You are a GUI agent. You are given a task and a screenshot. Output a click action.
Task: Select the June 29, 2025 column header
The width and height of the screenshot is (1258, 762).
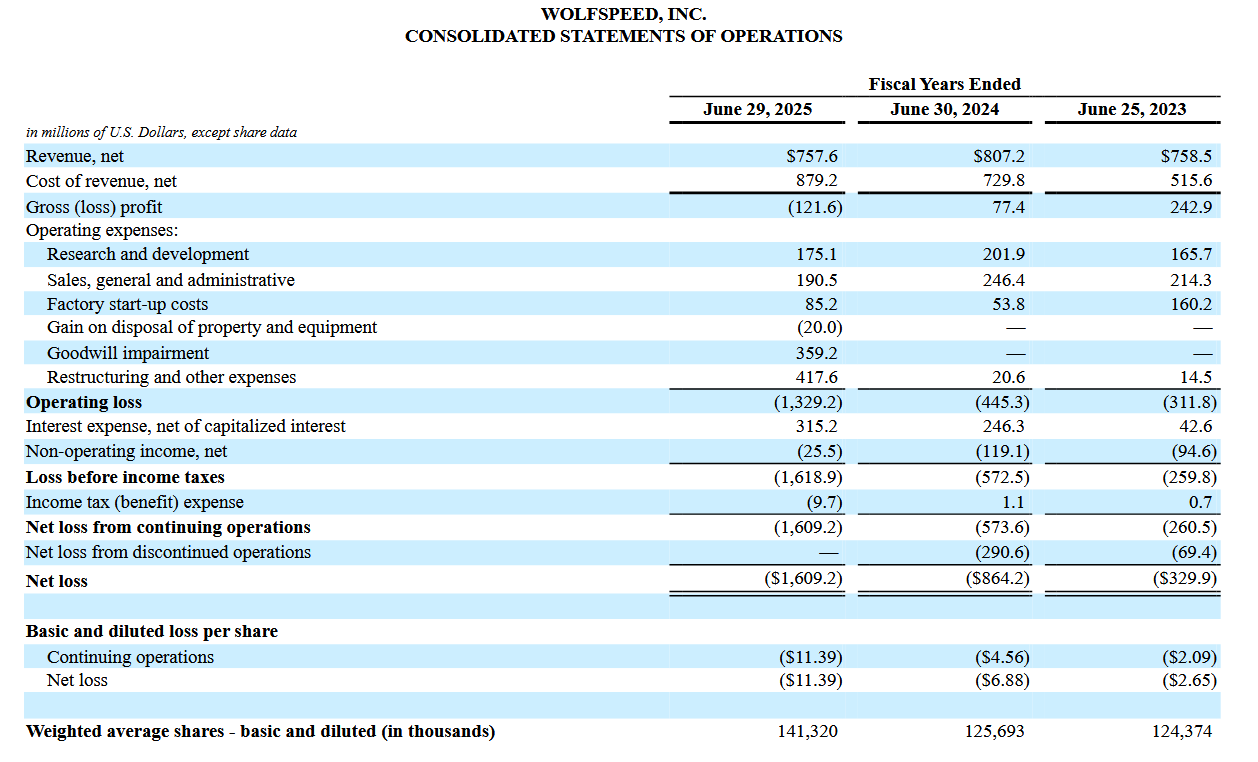(757, 109)
